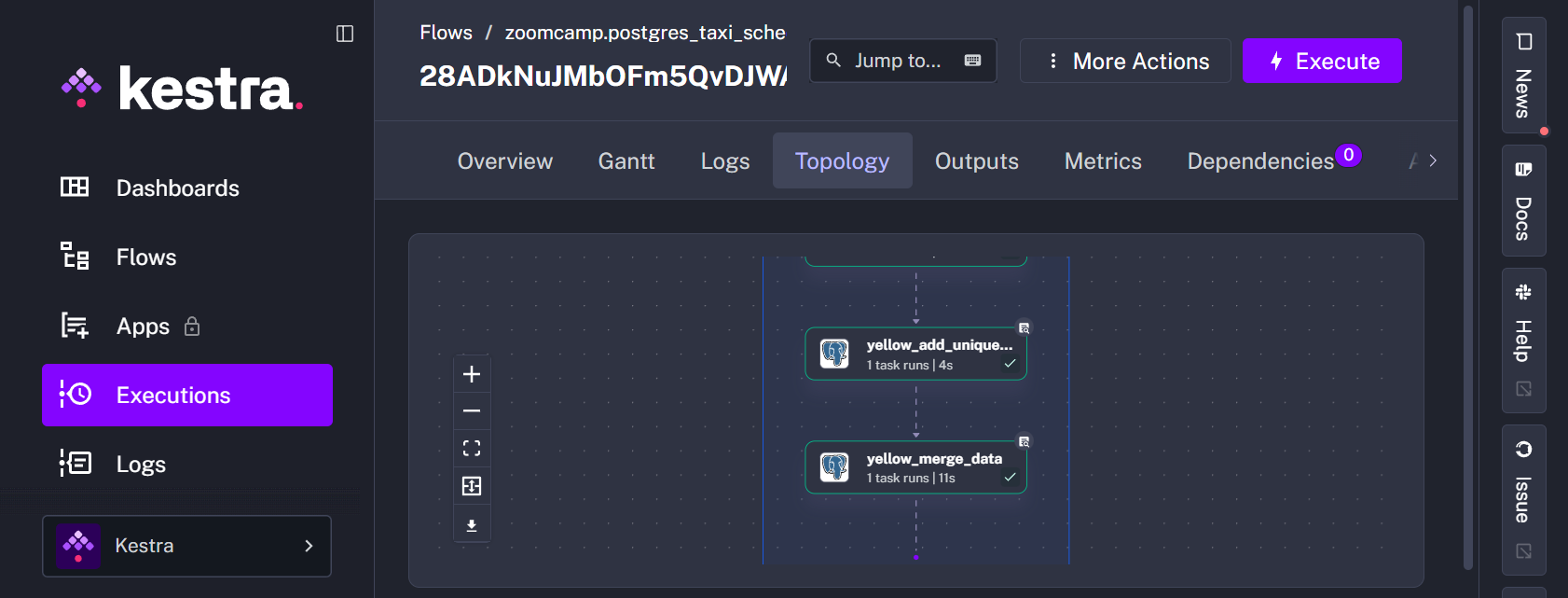Image resolution: width=1568 pixels, height=598 pixels.
Task: Open the News side panel
Action: click(1523, 76)
